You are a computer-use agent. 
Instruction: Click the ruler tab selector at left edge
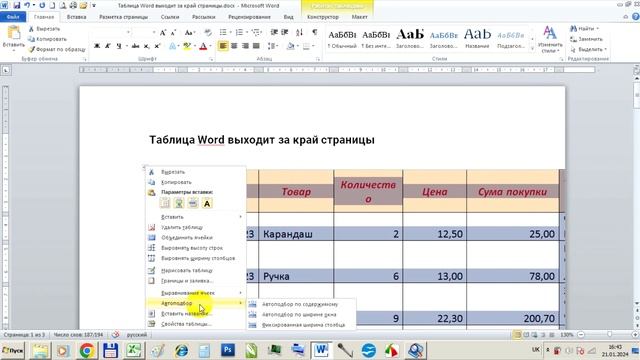pyautogui.click(x=6, y=70)
